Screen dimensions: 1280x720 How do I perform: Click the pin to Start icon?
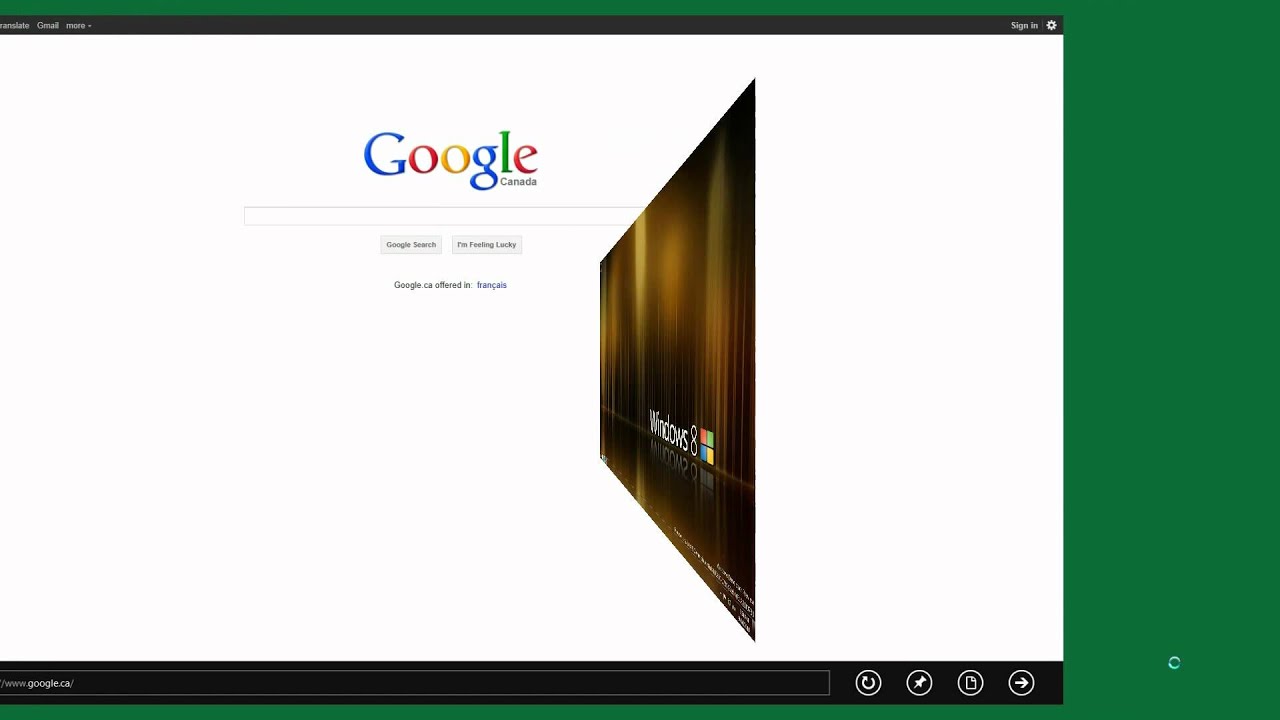[919, 683]
